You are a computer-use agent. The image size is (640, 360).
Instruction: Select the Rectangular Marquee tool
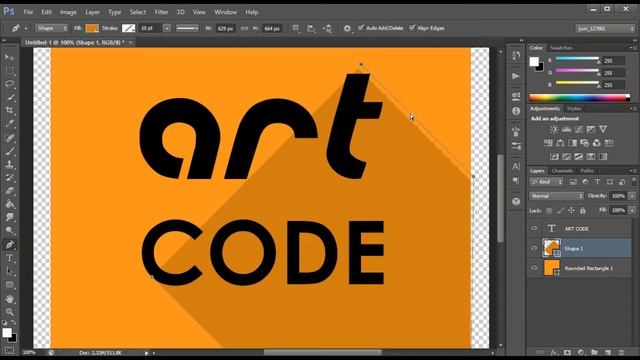tap(9, 71)
